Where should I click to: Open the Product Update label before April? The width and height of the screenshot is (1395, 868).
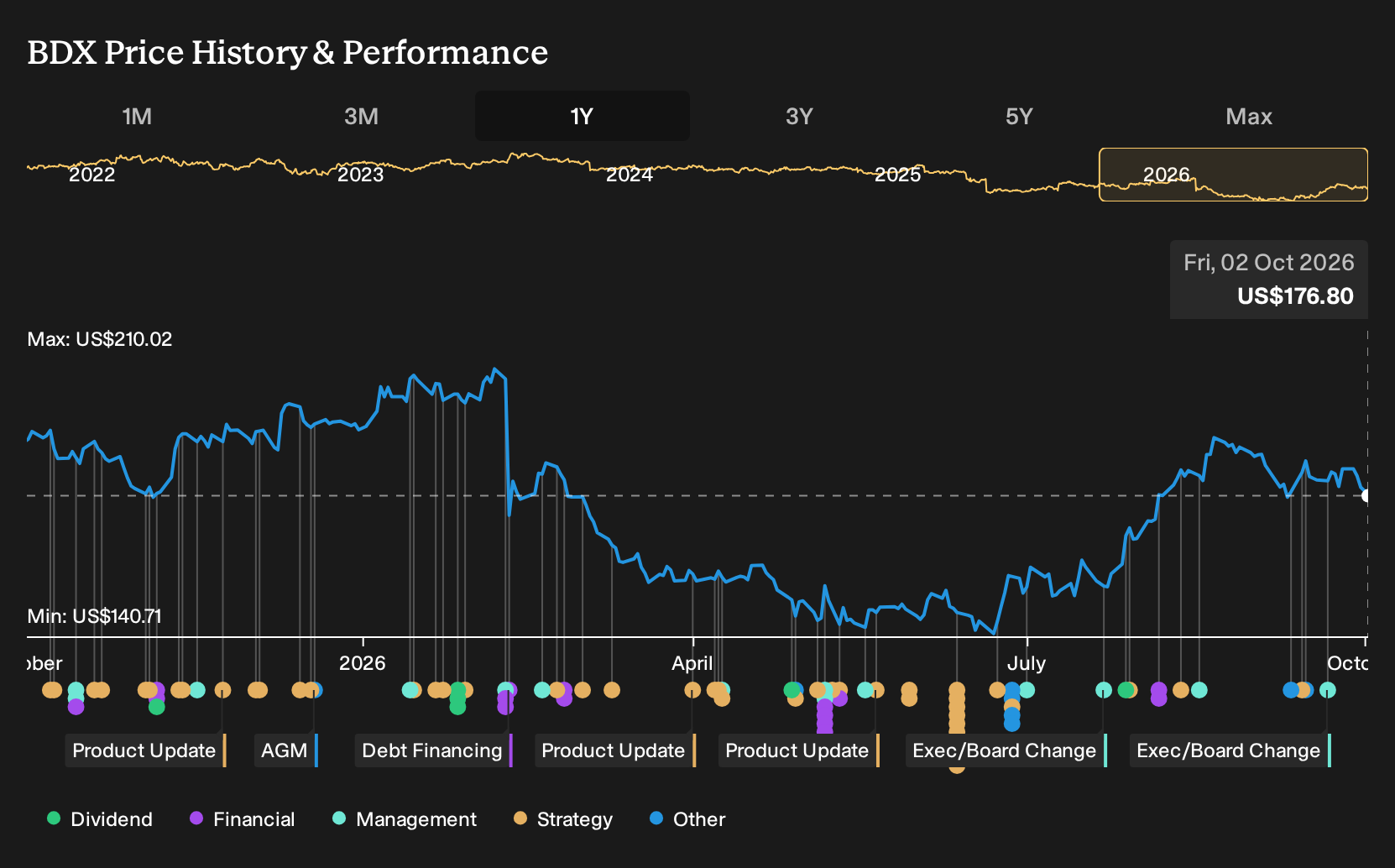coord(615,750)
